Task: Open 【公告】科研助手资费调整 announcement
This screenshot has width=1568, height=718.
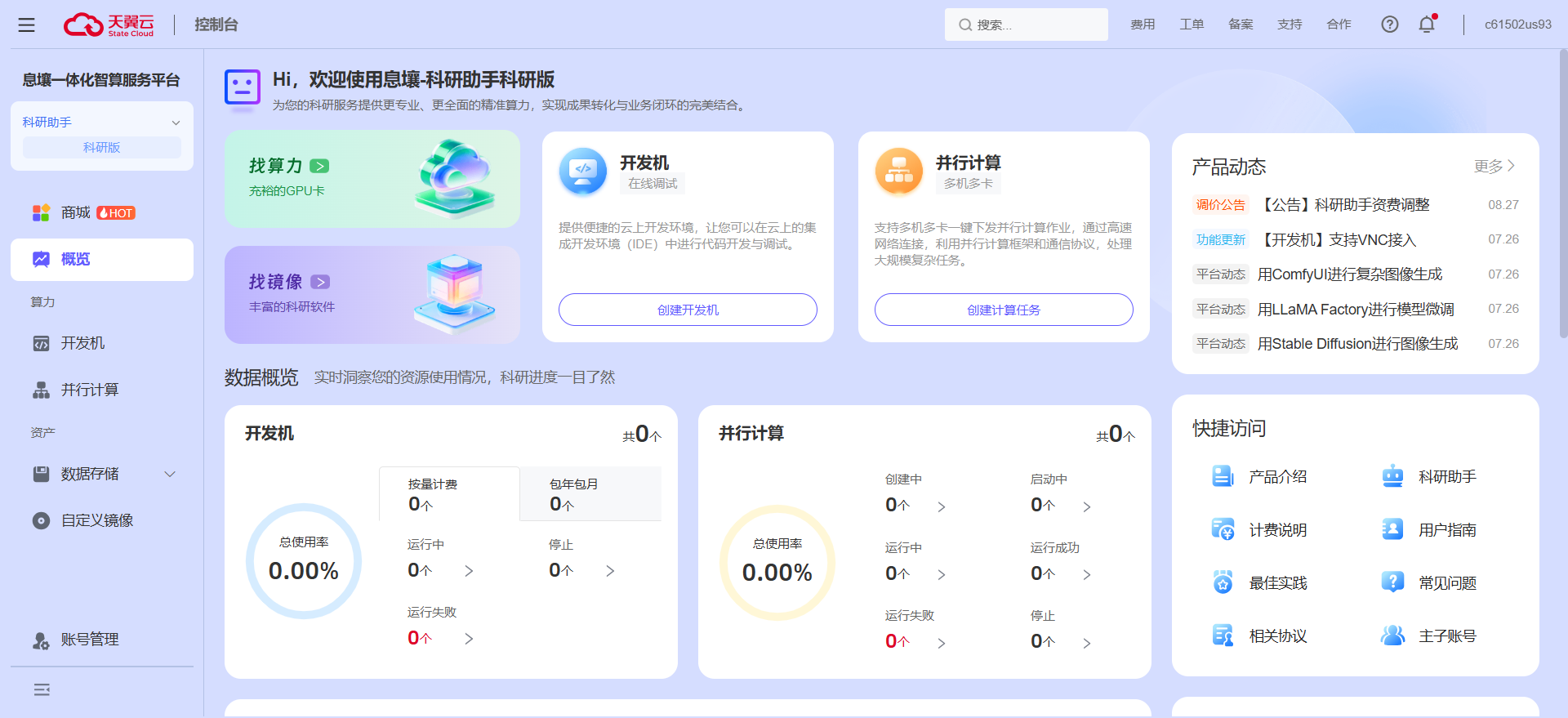Action: (1344, 205)
